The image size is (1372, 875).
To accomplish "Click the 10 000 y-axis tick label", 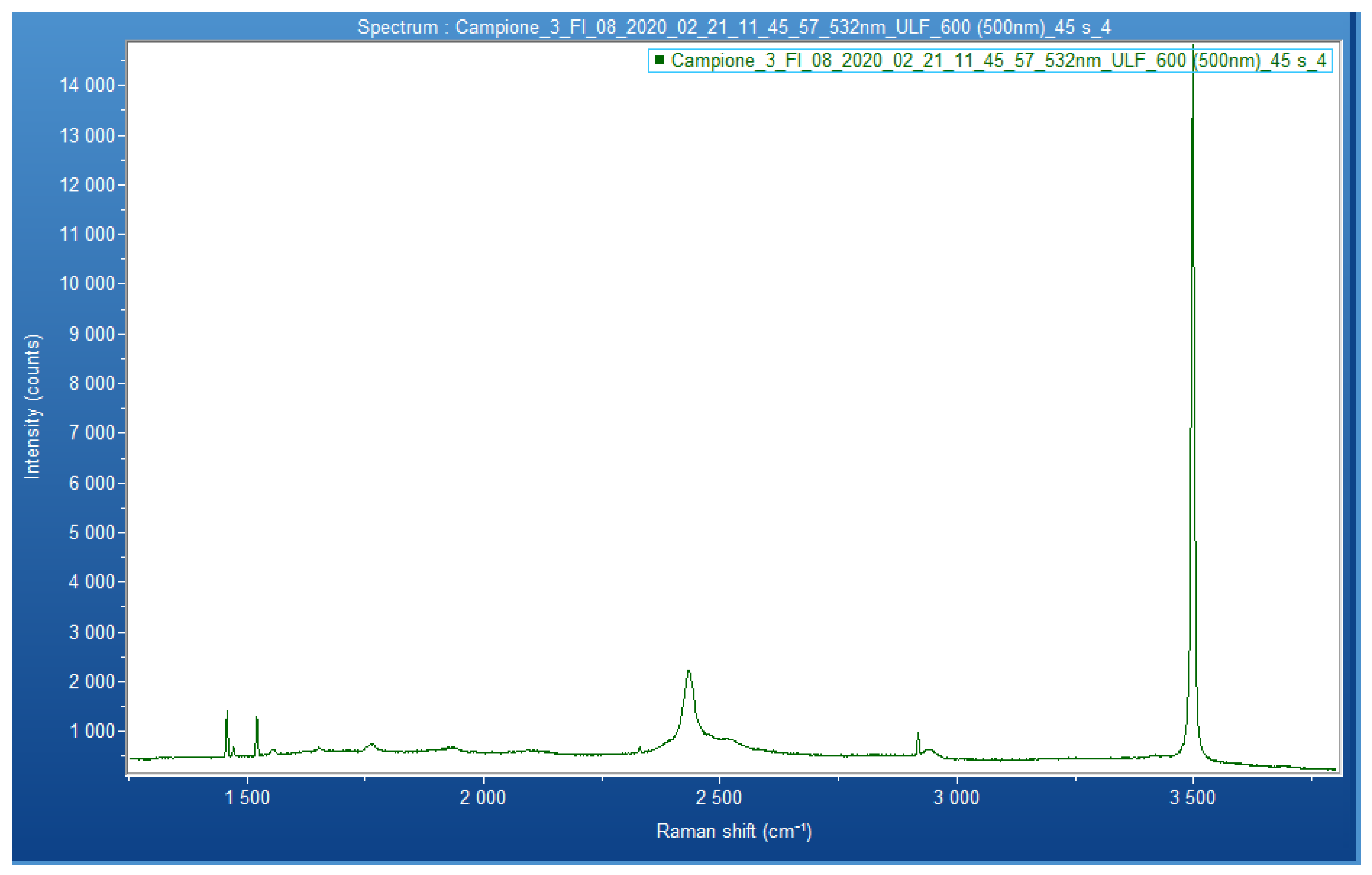I will click(87, 283).
